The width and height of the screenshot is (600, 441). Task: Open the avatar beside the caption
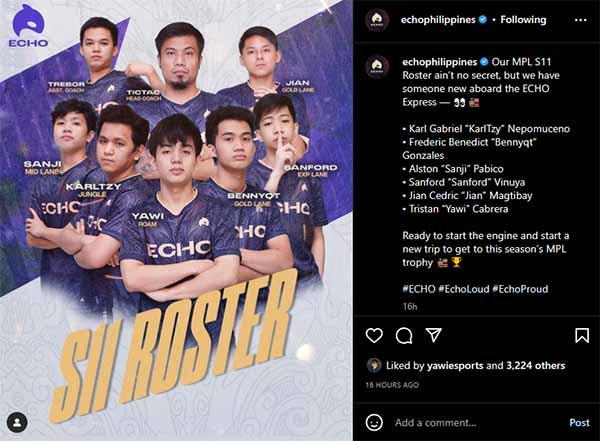(377, 66)
